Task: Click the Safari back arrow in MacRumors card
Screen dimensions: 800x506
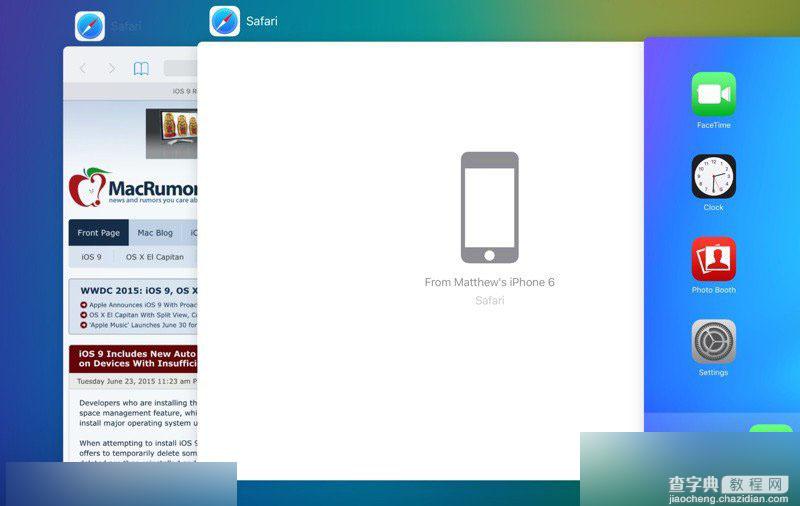Action: coord(83,68)
